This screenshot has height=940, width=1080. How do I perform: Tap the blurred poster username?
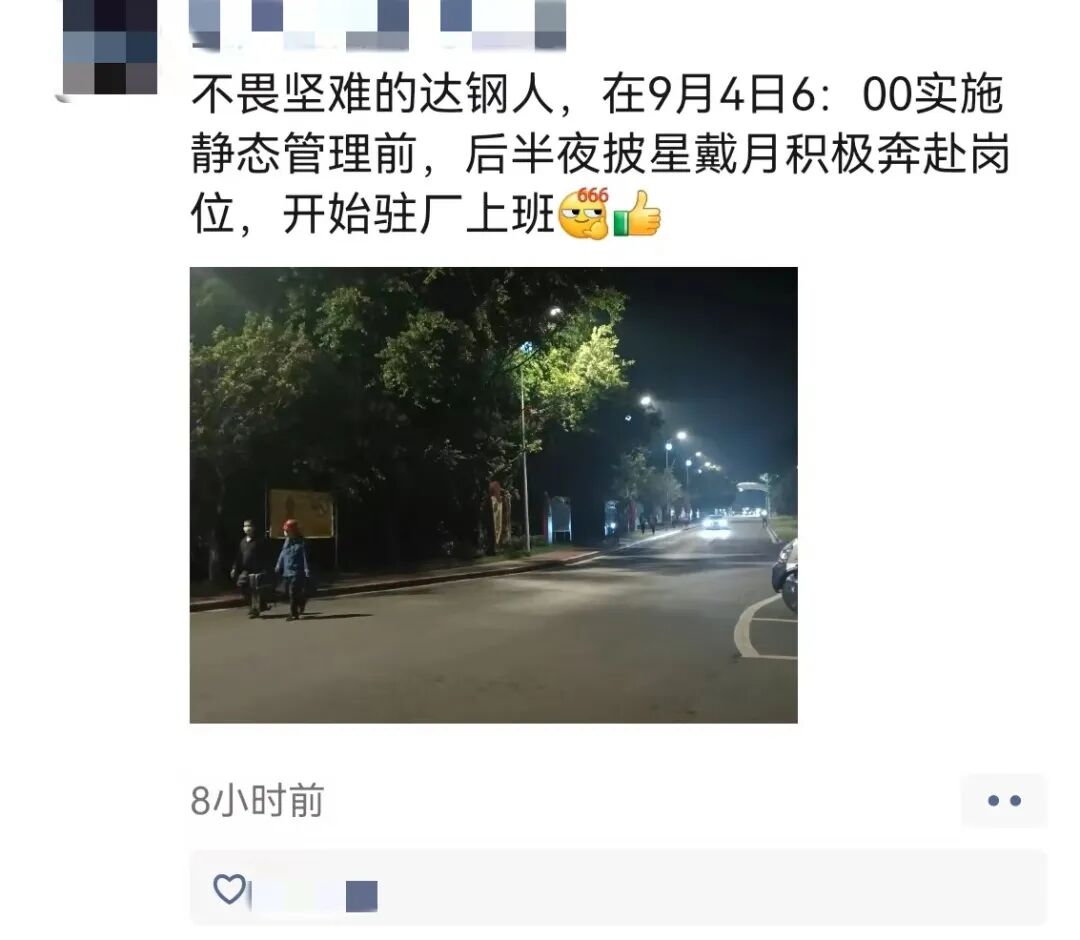[377, 24]
